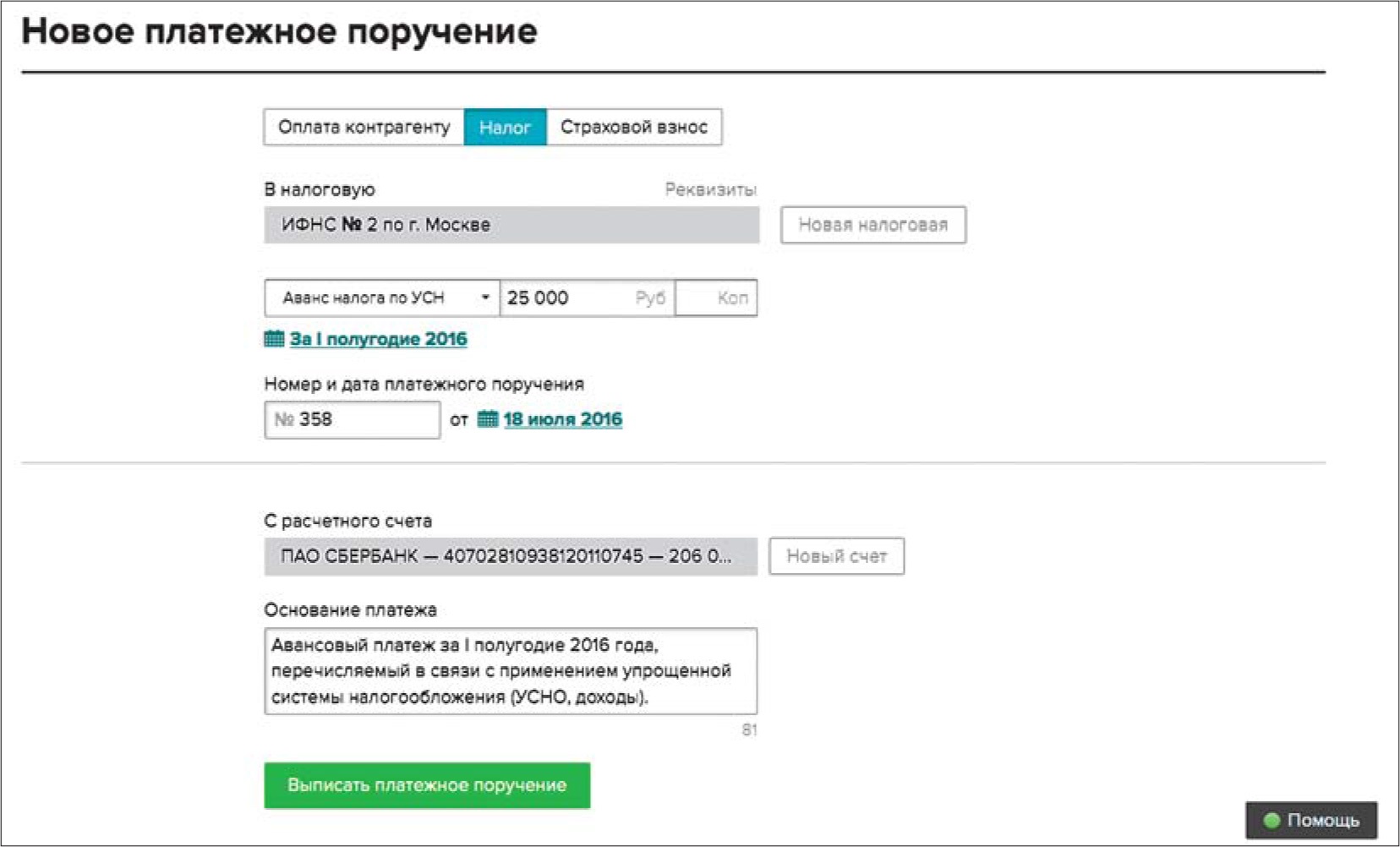Image resolution: width=1400 pixels, height=847 pixels.
Task: Click the 'ИФНС № 2 по г. Москве' field
Action: coord(511,225)
